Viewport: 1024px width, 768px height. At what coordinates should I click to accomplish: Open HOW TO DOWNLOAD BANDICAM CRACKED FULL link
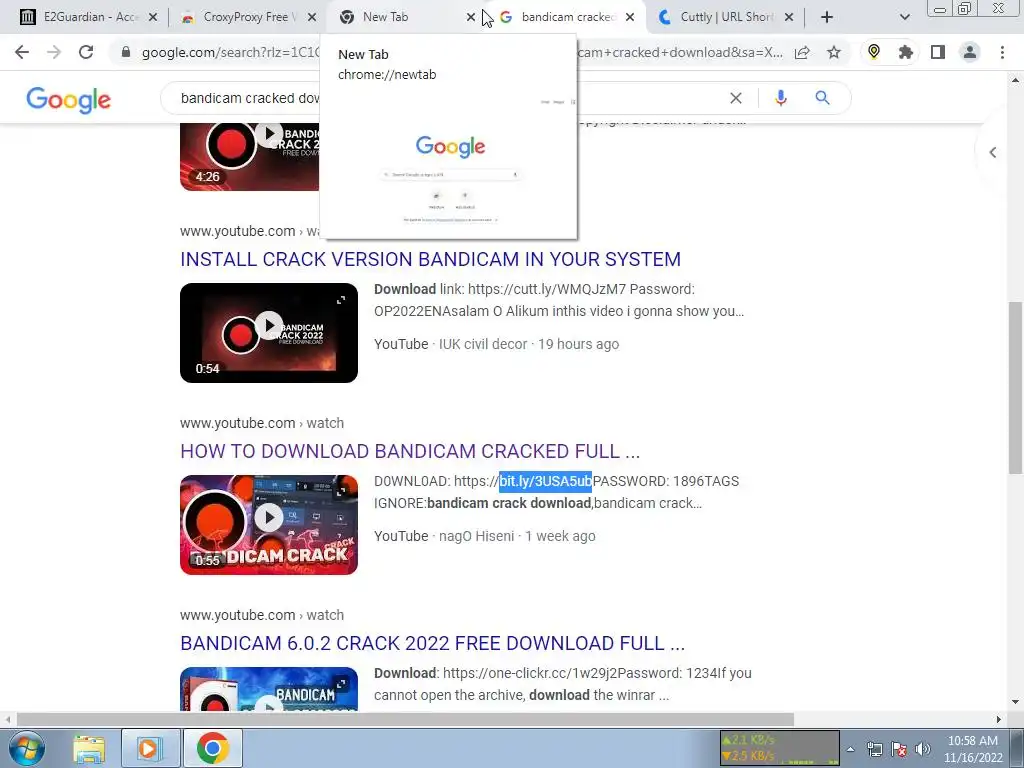pyautogui.click(x=410, y=451)
